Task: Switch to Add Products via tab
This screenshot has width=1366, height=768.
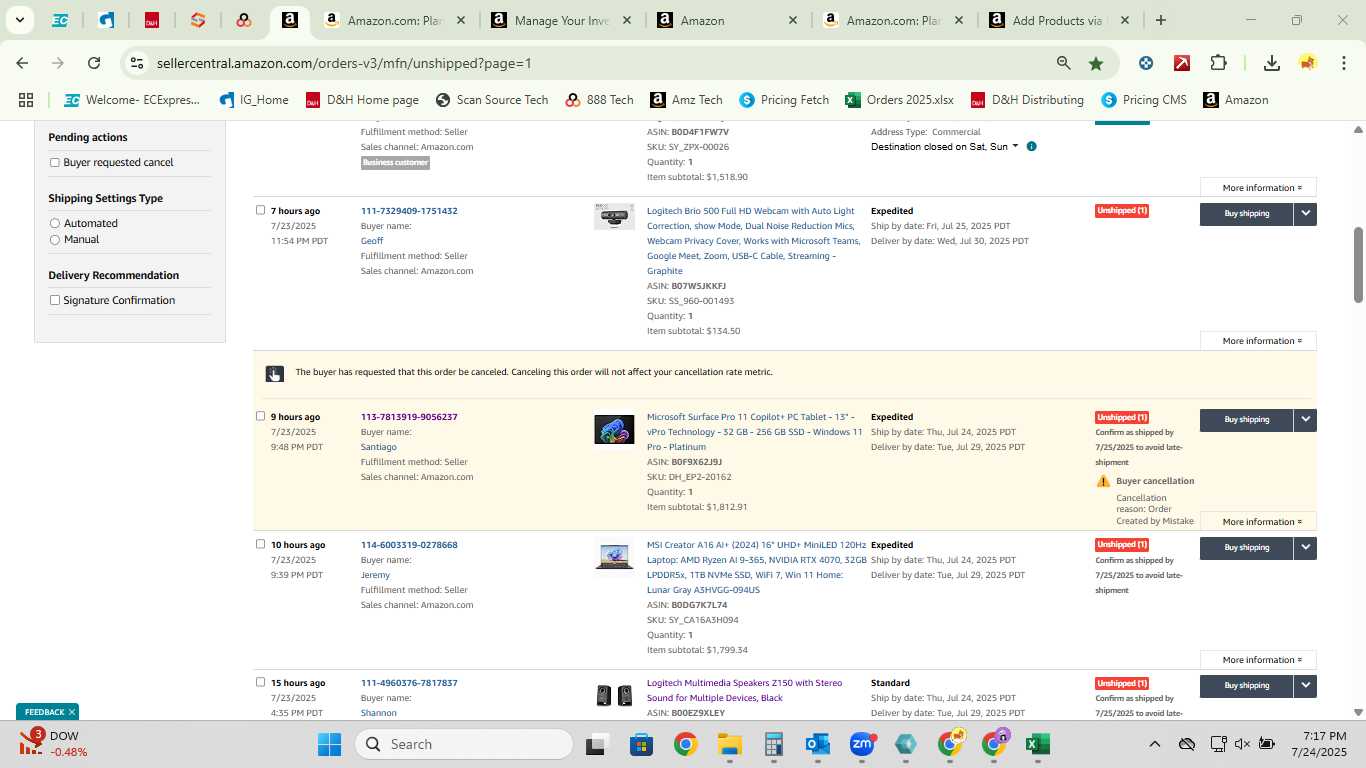Action: click(1058, 20)
